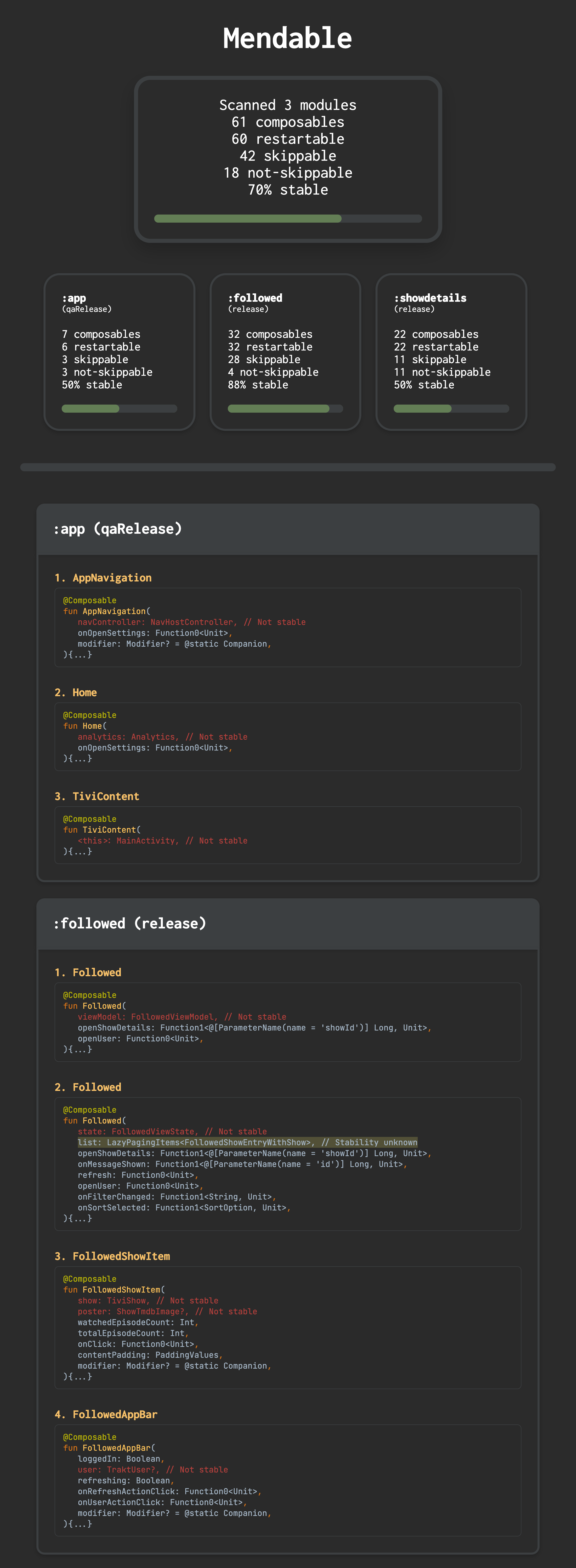The width and height of the screenshot is (576, 1568).
Task: Click the overall 70% stable progress bar
Action: [288, 219]
